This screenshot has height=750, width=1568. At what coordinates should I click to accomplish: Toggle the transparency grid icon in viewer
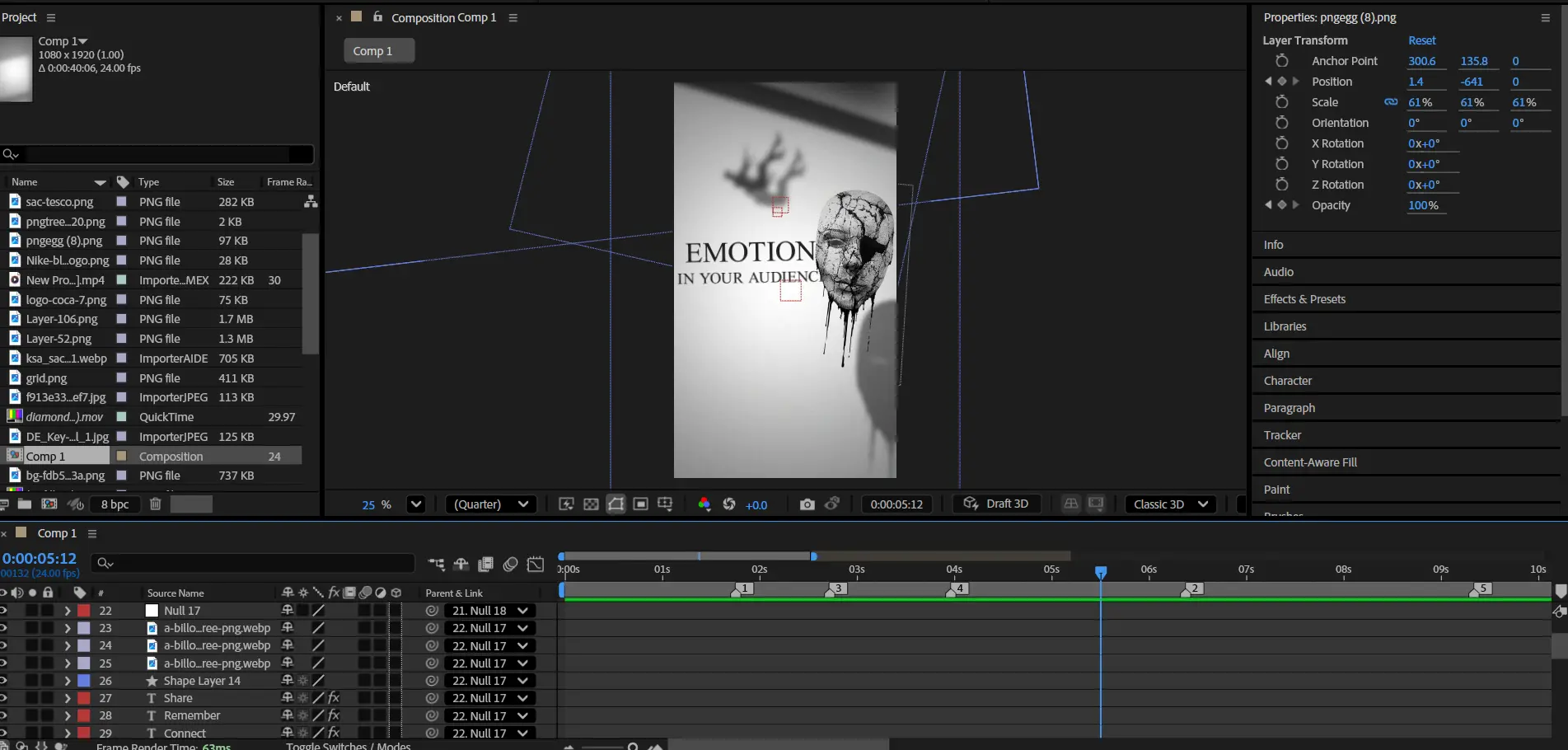(x=591, y=504)
